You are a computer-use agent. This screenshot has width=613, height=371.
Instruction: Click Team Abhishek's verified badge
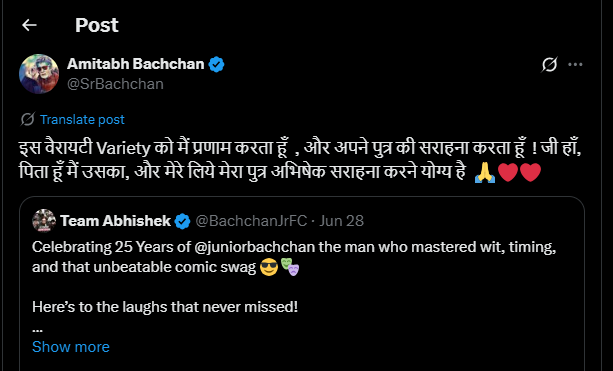pyautogui.click(x=182, y=221)
